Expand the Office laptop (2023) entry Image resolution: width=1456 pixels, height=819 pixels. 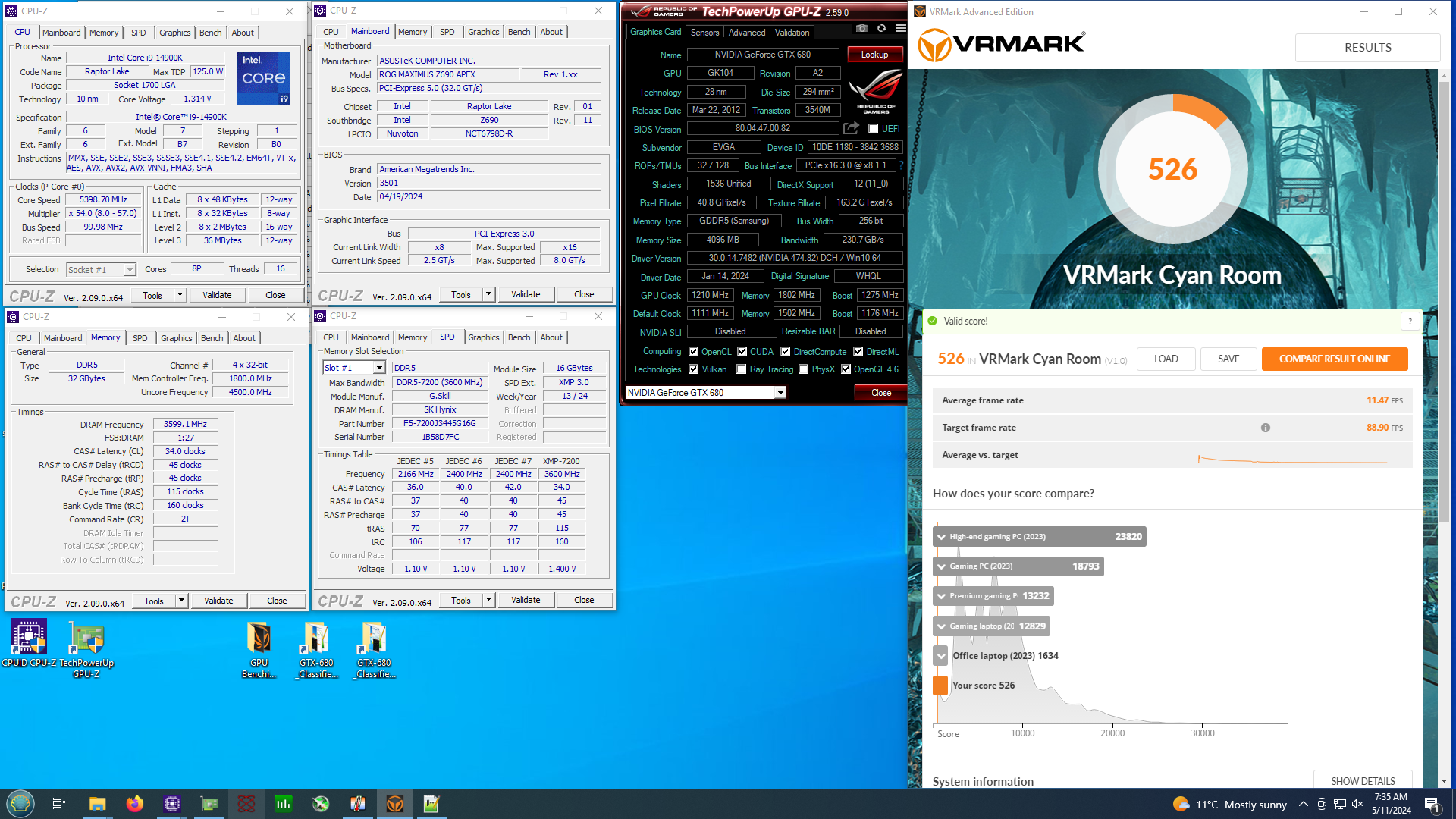(x=941, y=656)
